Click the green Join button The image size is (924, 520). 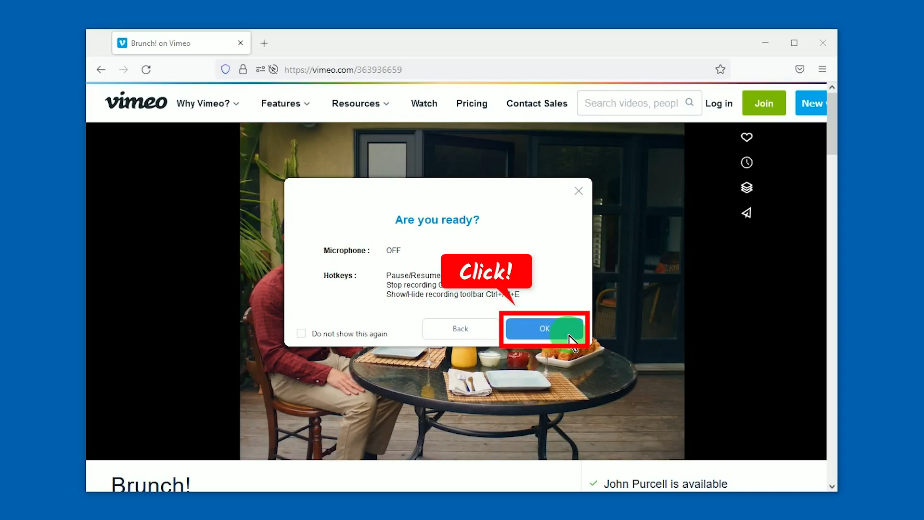[x=764, y=103]
